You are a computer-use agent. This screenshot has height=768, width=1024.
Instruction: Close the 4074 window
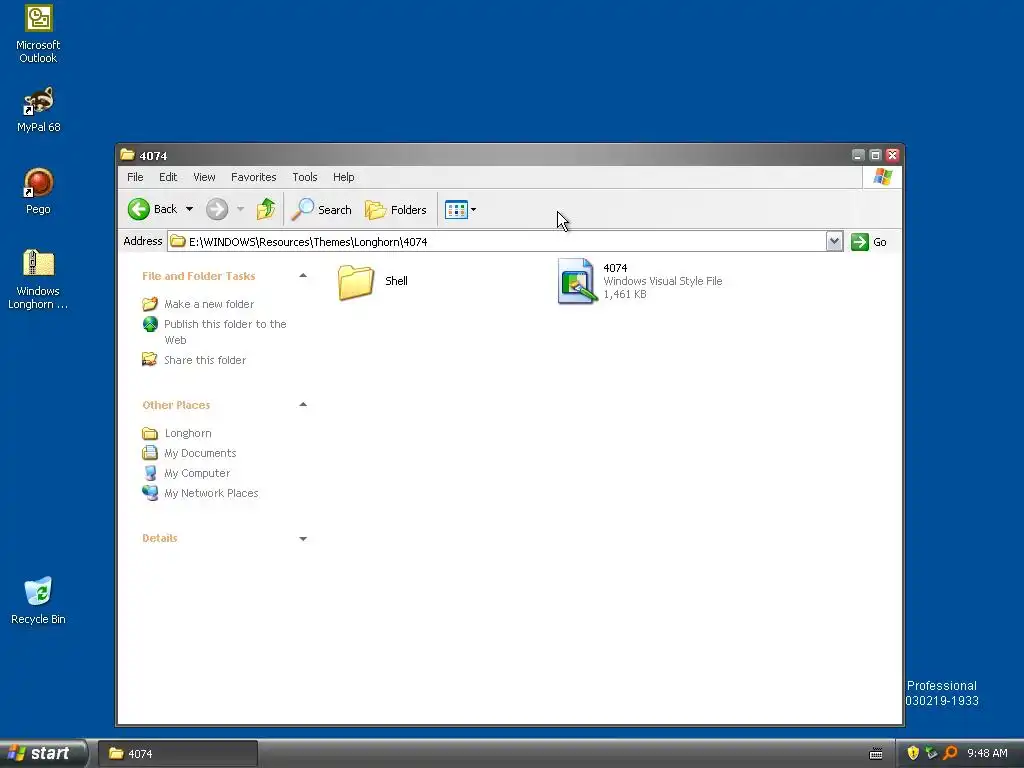click(892, 155)
